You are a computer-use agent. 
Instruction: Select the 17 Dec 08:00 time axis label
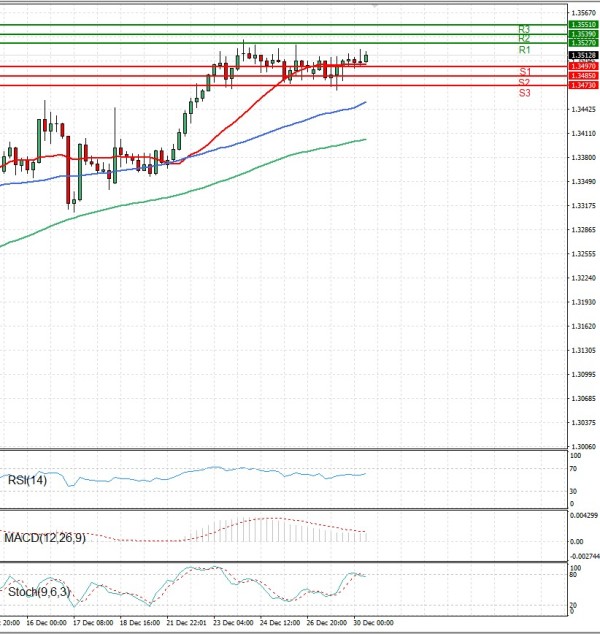tap(95, 623)
